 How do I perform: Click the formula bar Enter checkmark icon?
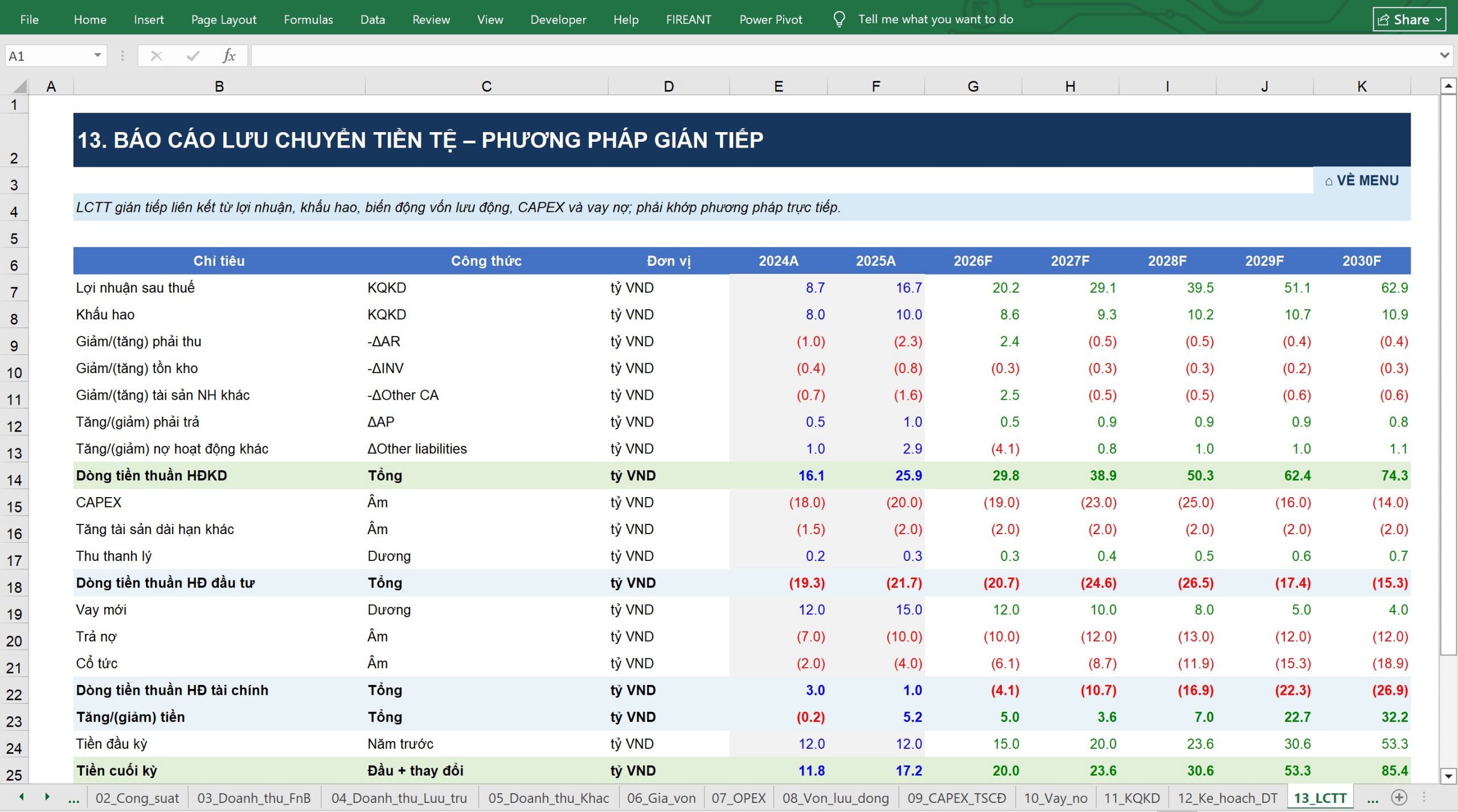193,56
